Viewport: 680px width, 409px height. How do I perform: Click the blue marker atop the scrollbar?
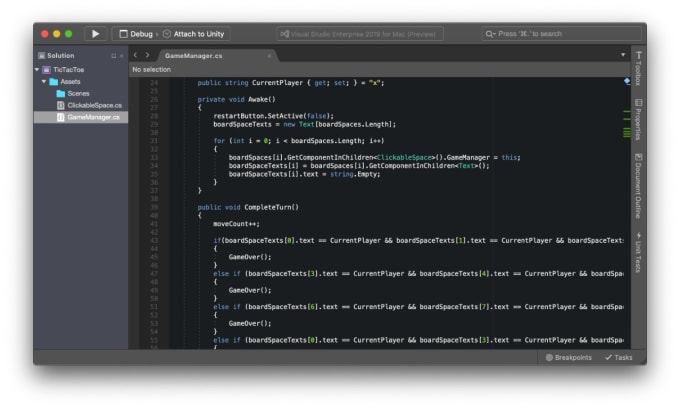[x=627, y=81]
